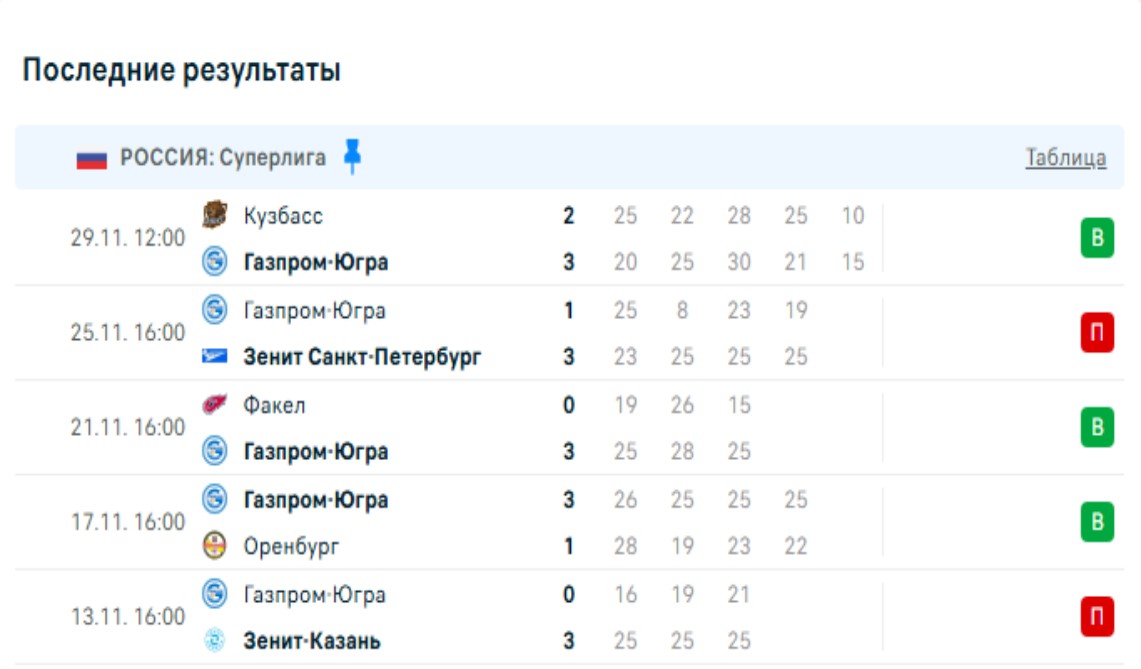Click the Зенит-Казань team logo

coord(214,641)
